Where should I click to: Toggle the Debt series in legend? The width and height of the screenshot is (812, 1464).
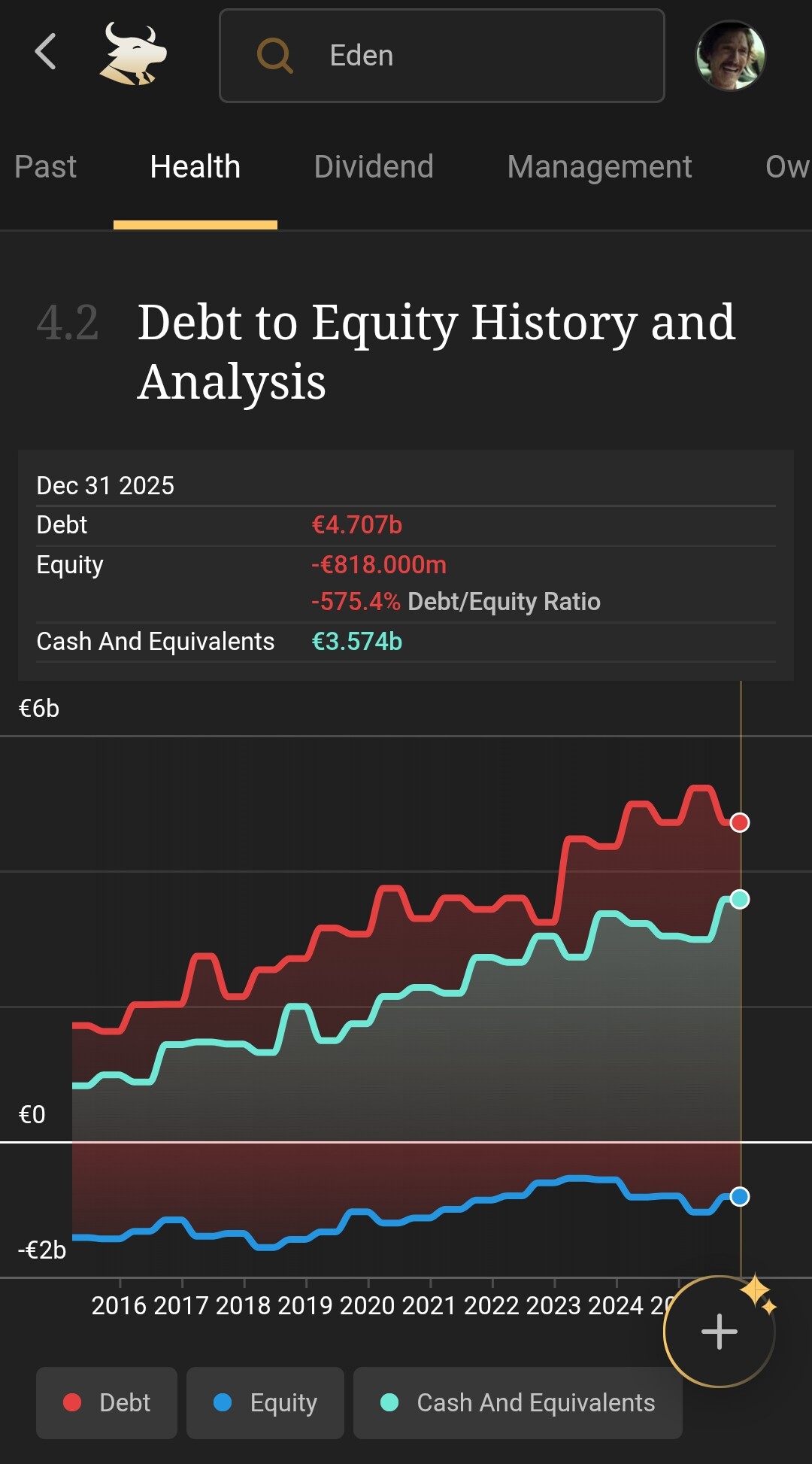click(x=107, y=1402)
